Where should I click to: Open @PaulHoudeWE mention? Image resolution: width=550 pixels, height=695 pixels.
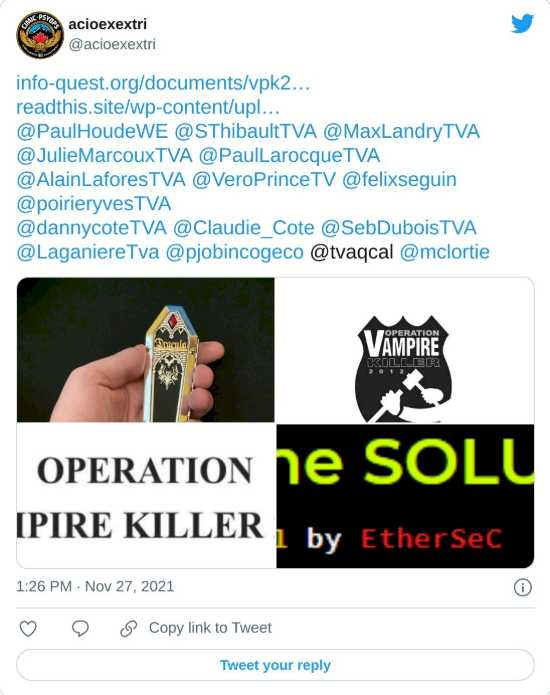pyautogui.click(x=92, y=131)
